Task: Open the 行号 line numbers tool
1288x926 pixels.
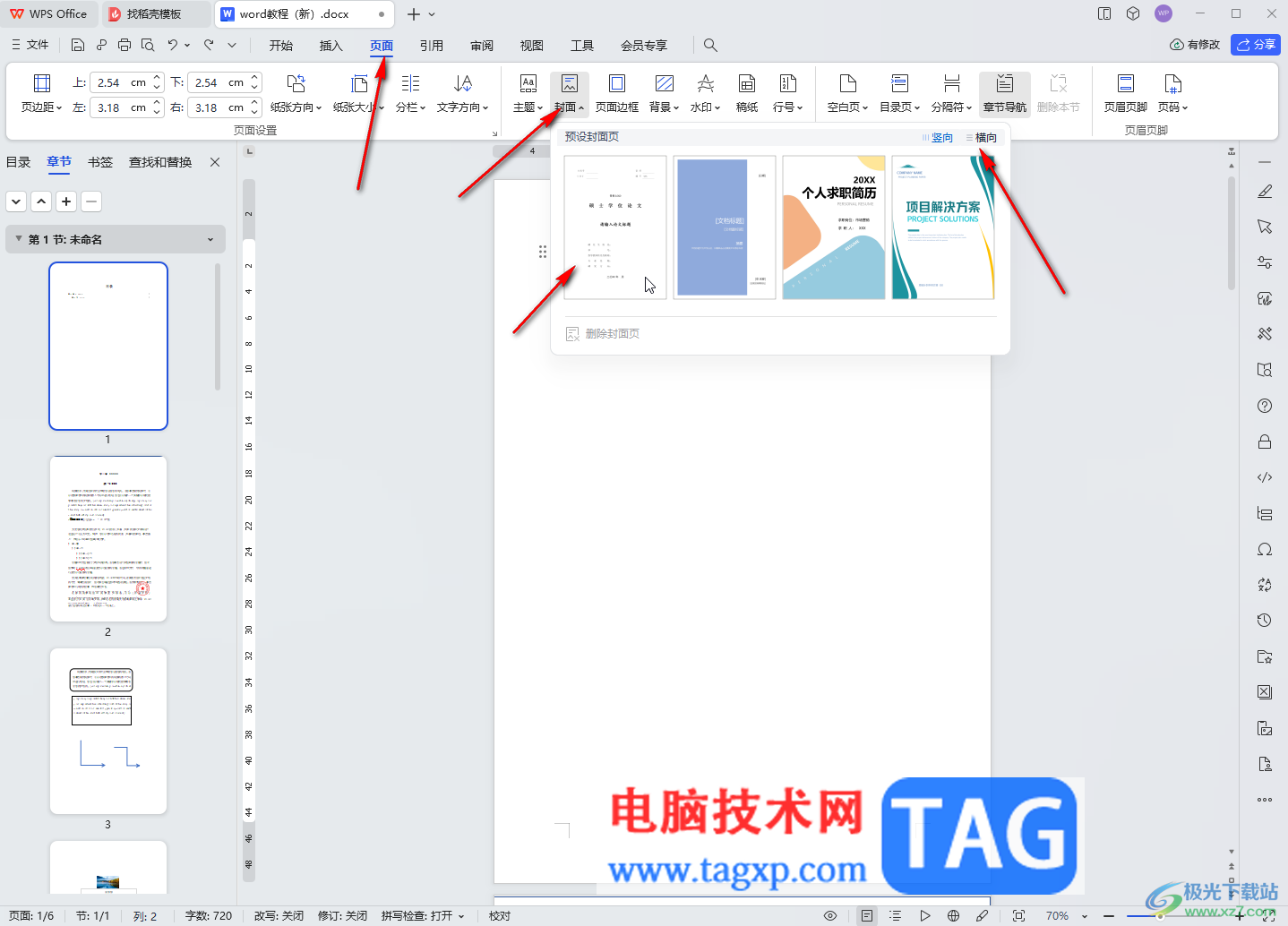Action: click(787, 93)
